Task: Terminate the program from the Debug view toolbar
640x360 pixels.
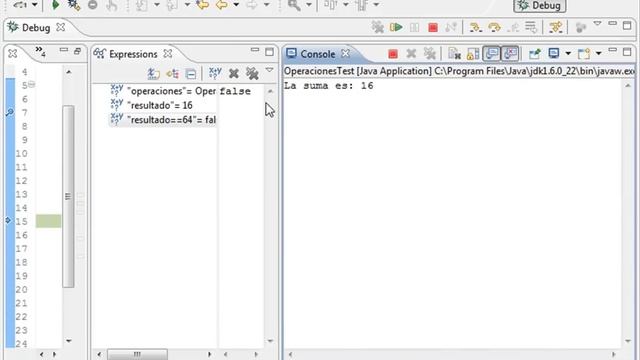Action: click(433, 27)
